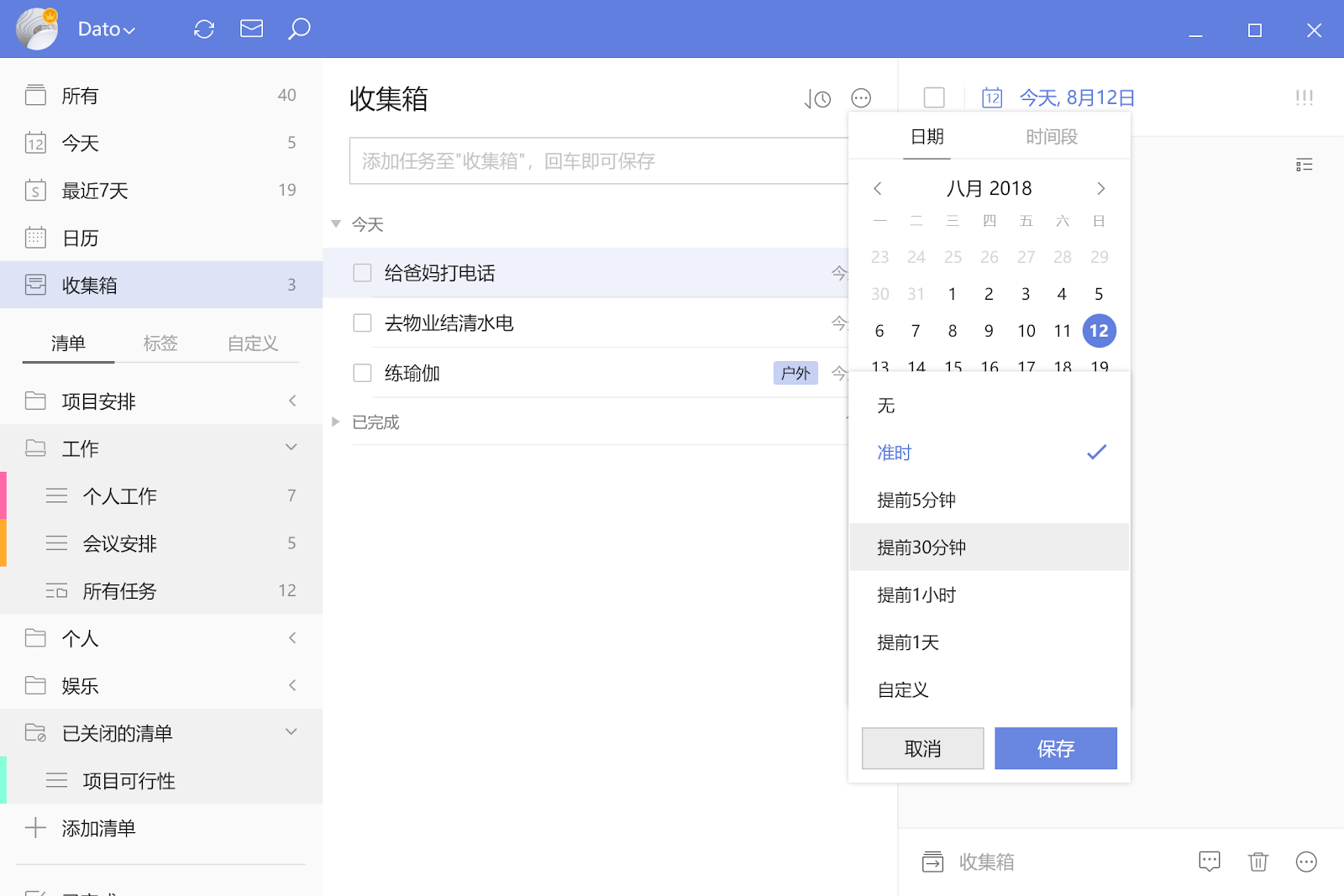
Task: Select the 收集箱 inbox list
Action: pyautogui.click(x=161, y=285)
